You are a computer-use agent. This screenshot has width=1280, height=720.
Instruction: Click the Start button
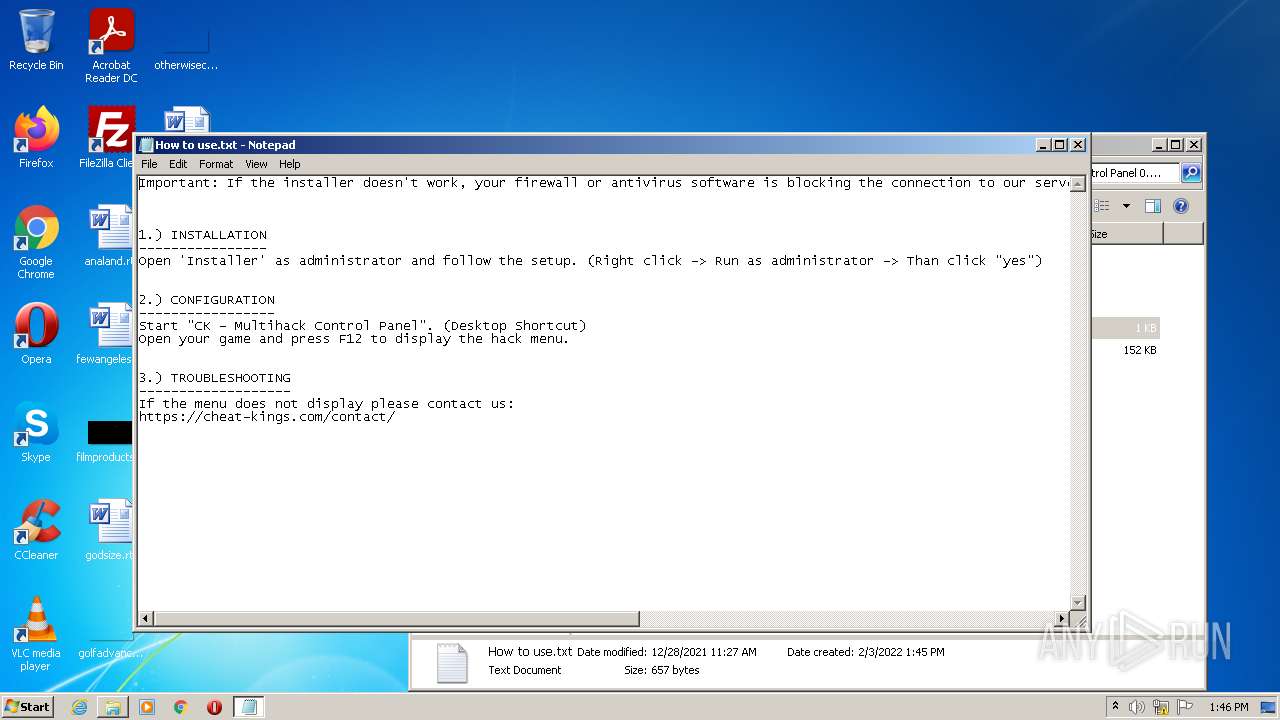coord(27,707)
